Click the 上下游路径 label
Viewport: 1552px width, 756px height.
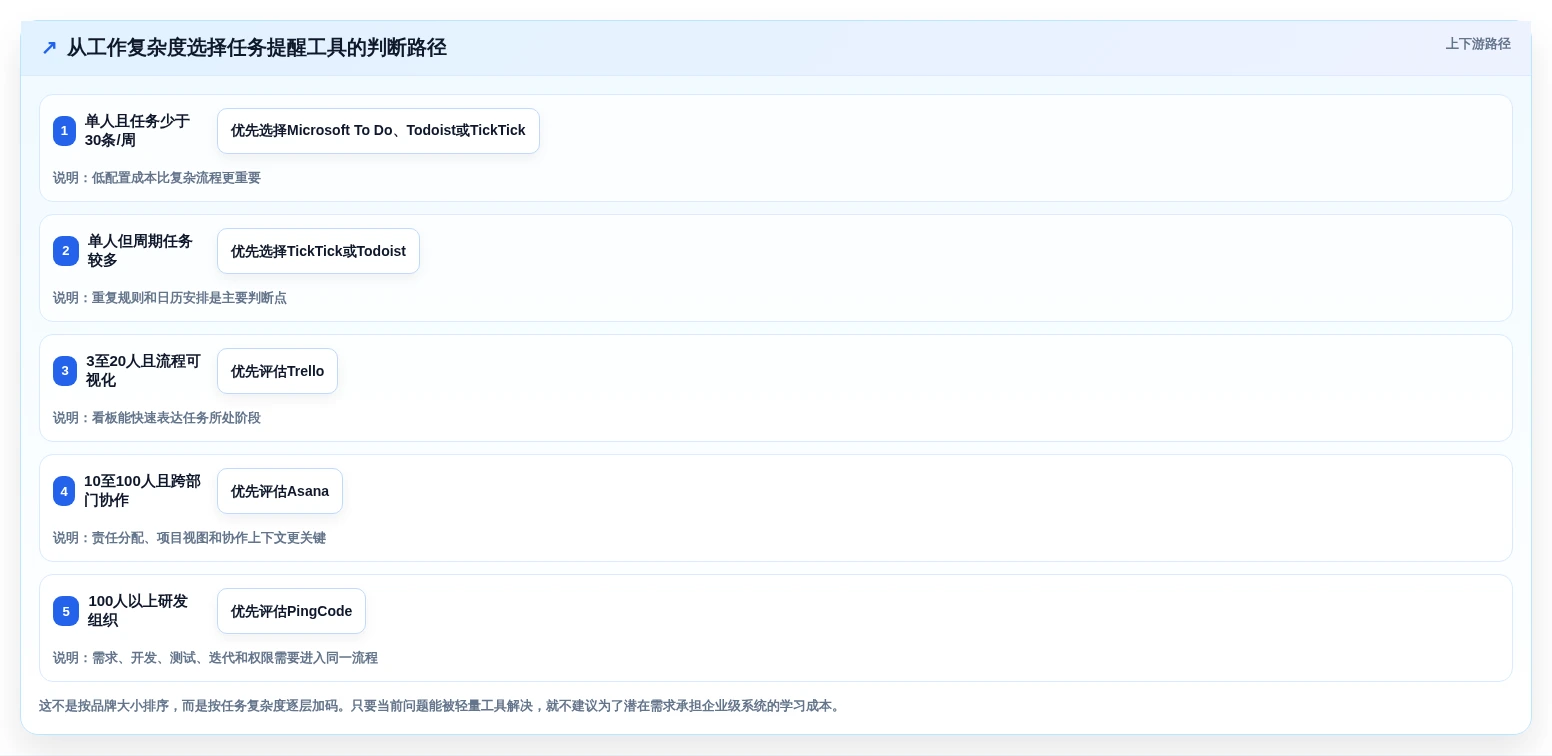[x=1478, y=44]
